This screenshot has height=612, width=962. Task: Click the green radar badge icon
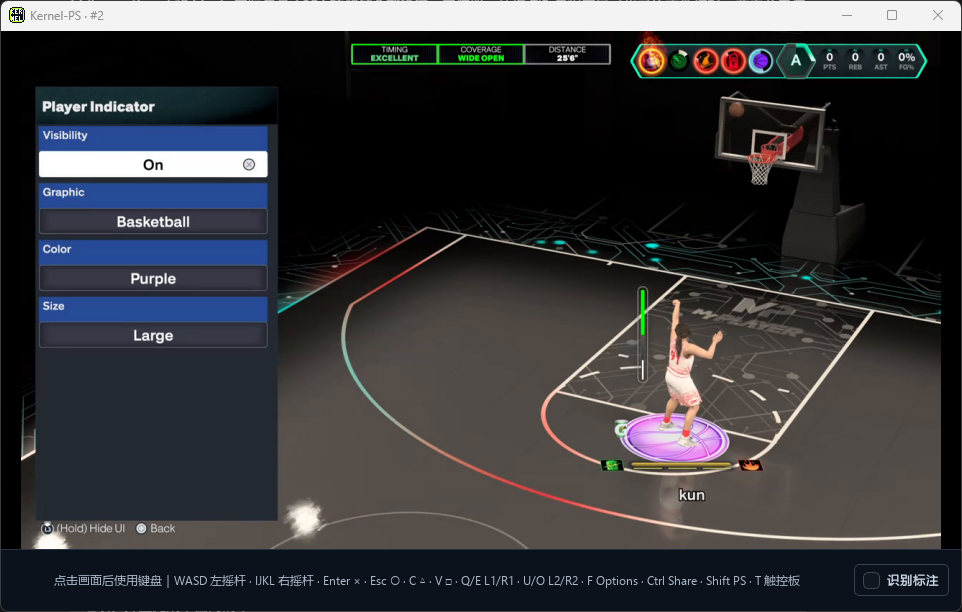(679, 61)
